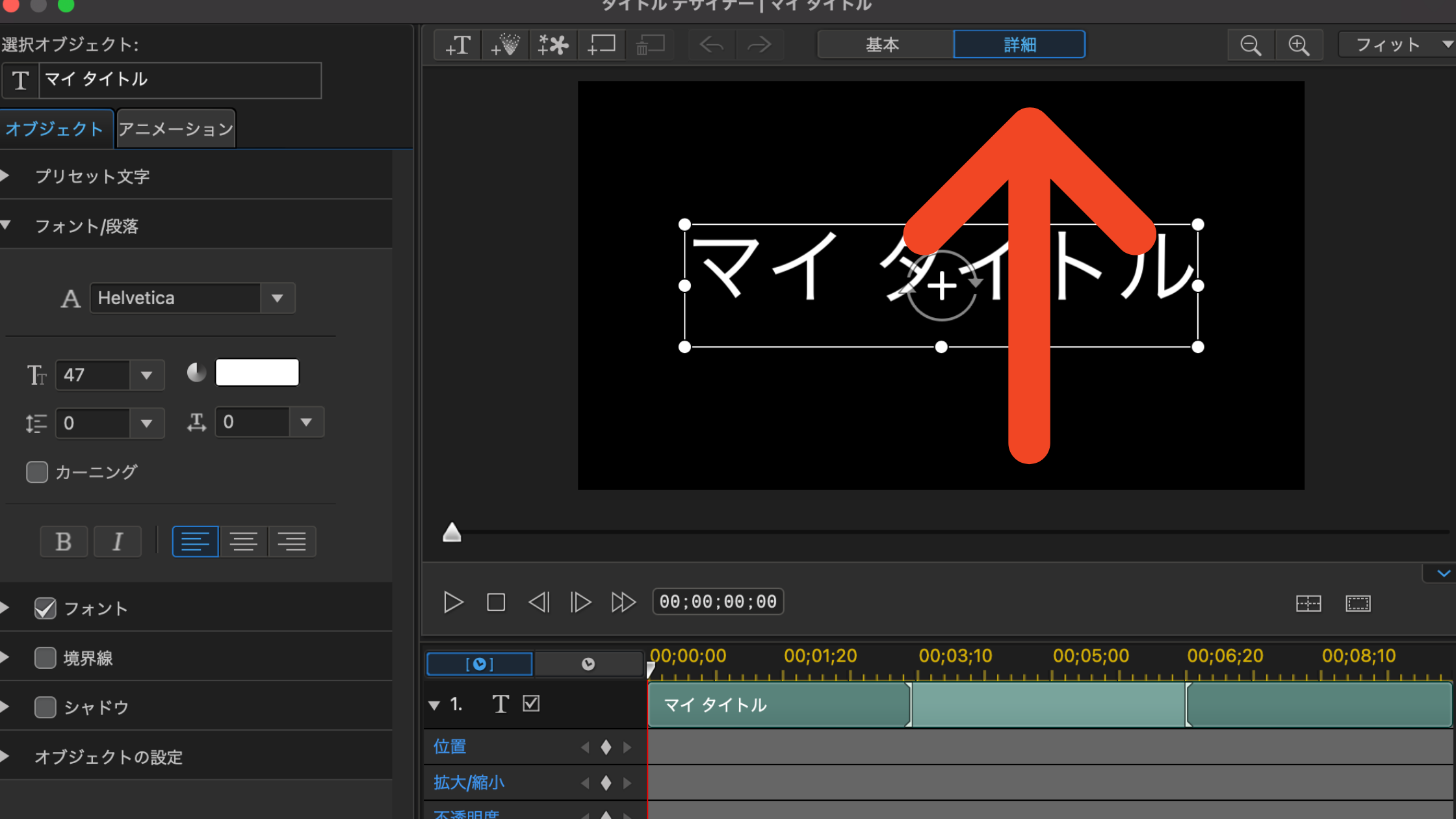This screenshot has height=819, width=1456.
Task: Enable カーニング checkbox
Action: click(38, 471)
